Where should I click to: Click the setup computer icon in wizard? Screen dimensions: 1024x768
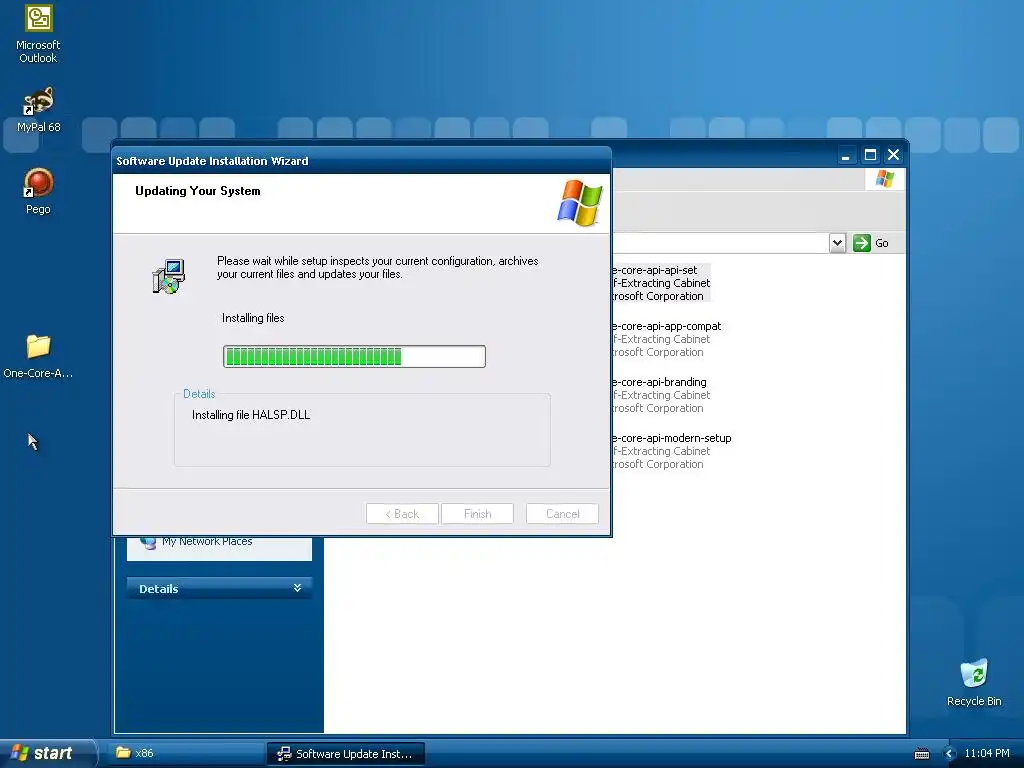tap(169, 276)
